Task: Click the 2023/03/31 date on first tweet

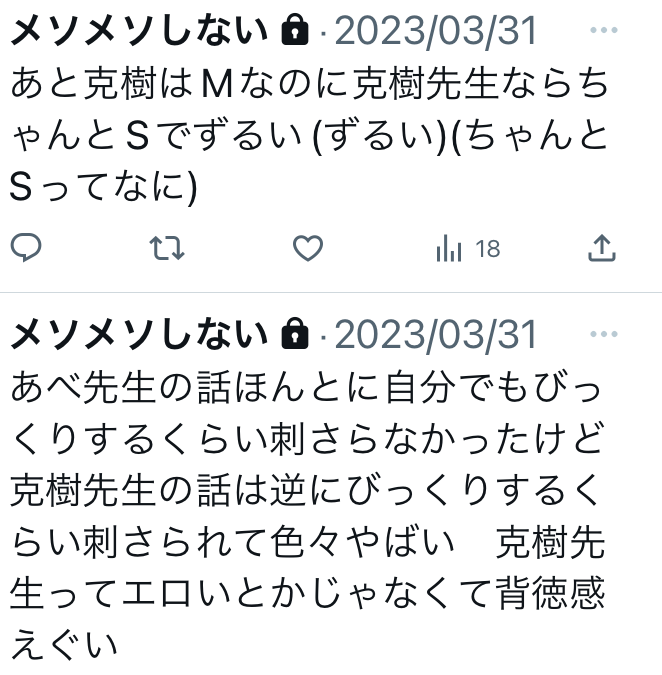Action: coord(436,31)
